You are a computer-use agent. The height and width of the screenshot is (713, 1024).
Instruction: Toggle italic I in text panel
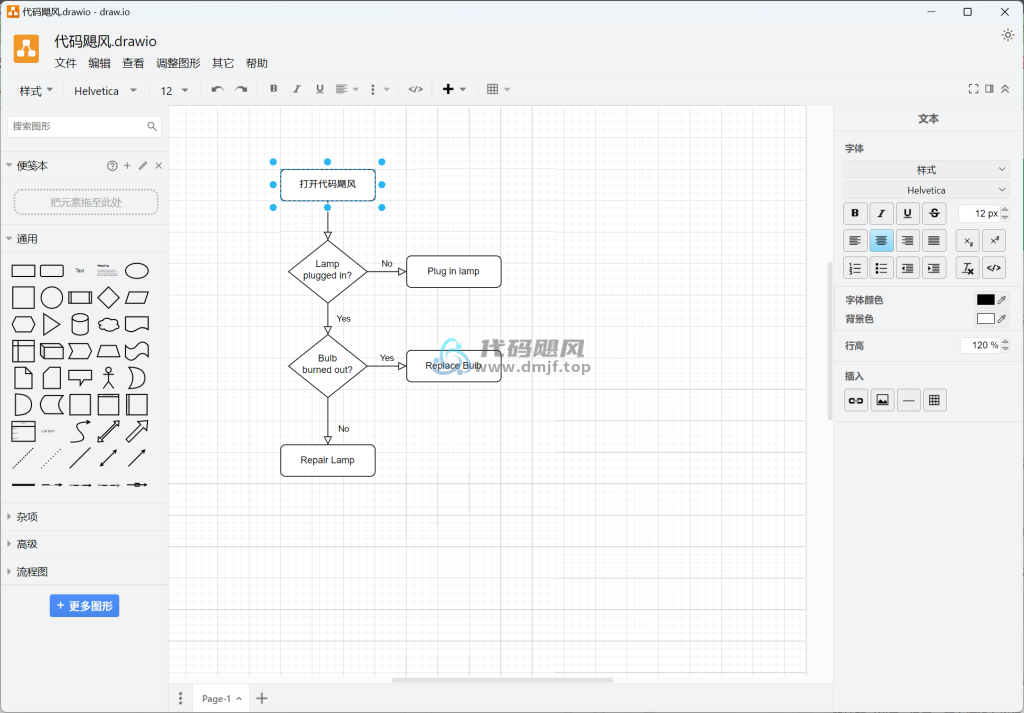[881, 214]
